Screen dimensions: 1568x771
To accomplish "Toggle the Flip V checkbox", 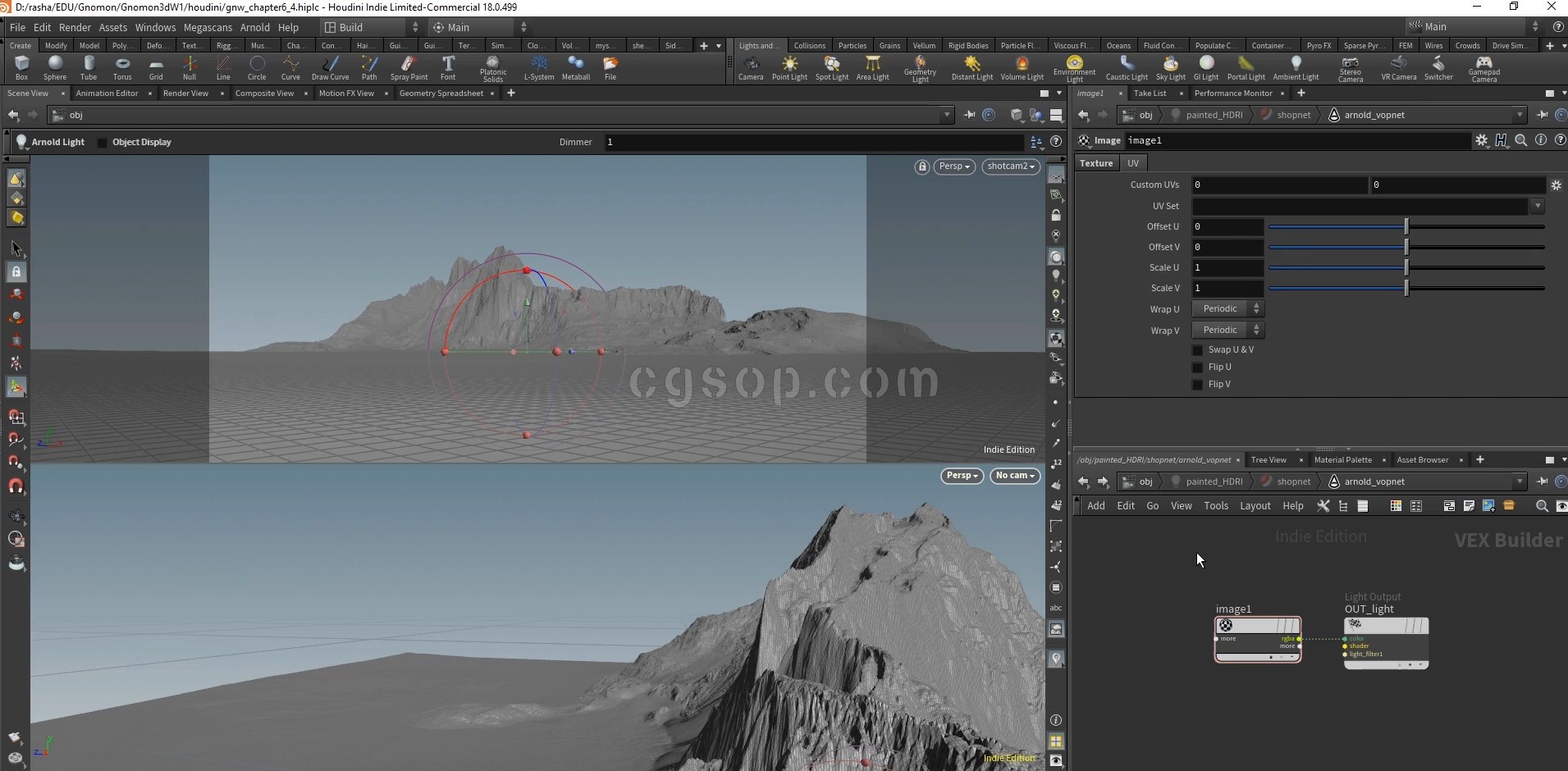I will tap(1197, 385).
